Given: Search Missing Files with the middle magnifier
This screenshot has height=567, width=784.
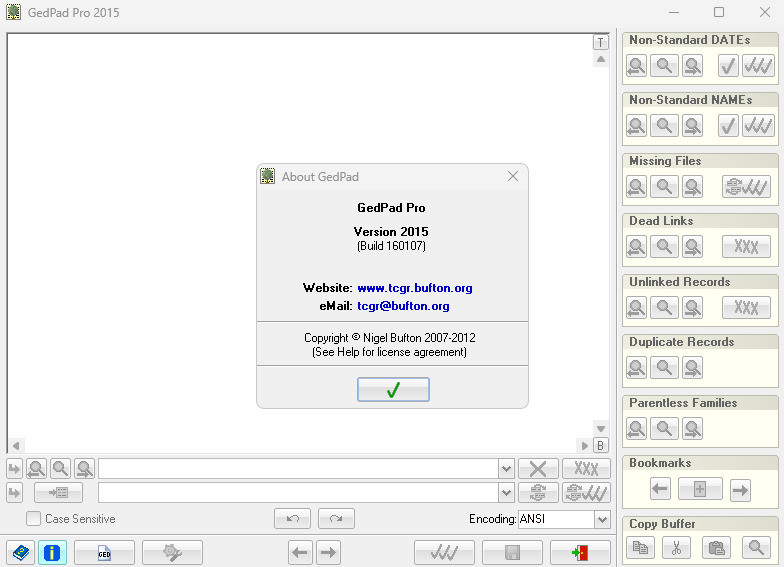Looking at the screenshot, I should pos(664,186).
